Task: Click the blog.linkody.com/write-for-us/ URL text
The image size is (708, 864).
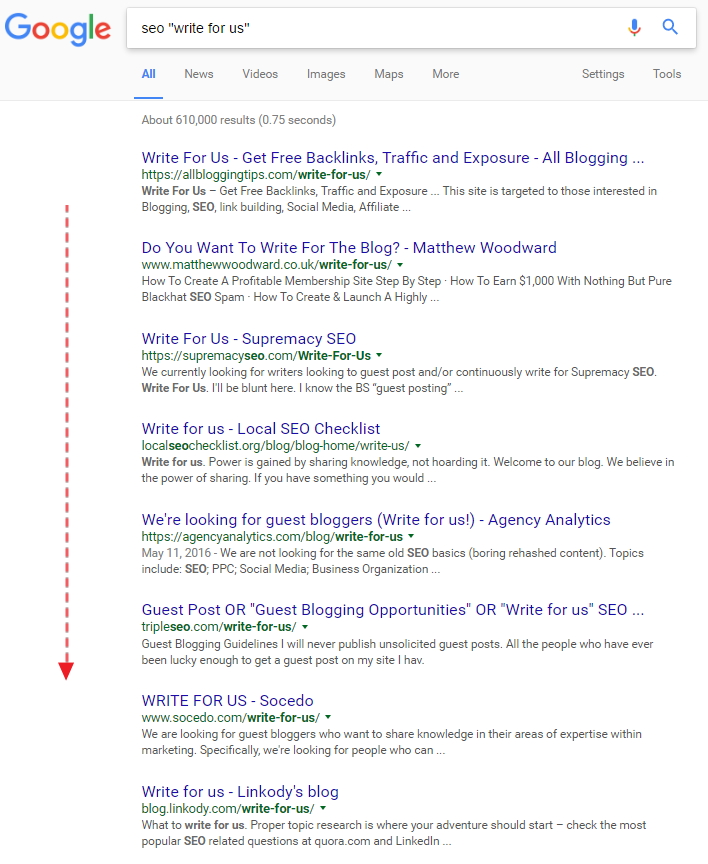Action: pyautogui.click(x=228, y=808)
